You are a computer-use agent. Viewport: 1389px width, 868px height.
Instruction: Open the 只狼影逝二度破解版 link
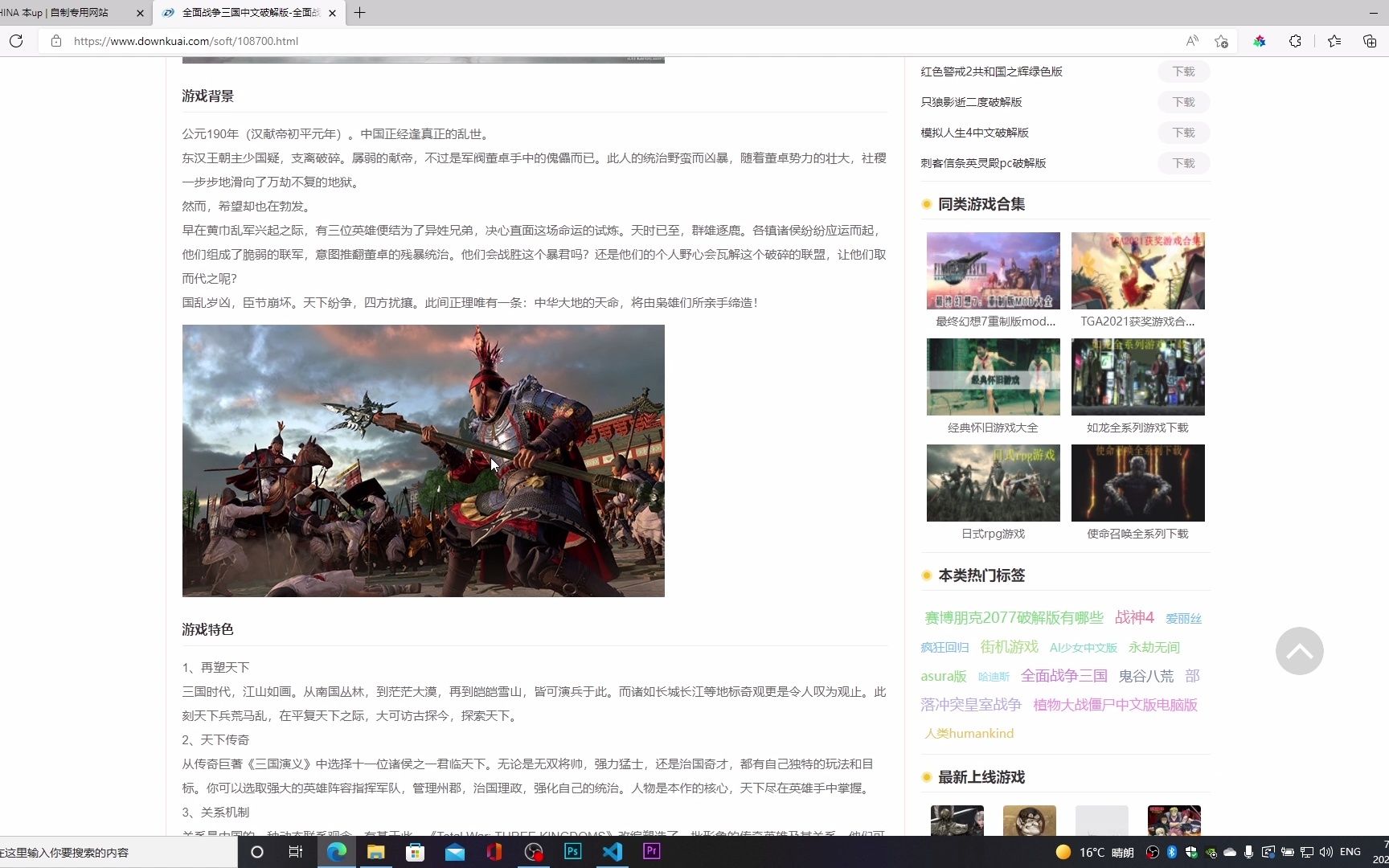pos(971,102)
